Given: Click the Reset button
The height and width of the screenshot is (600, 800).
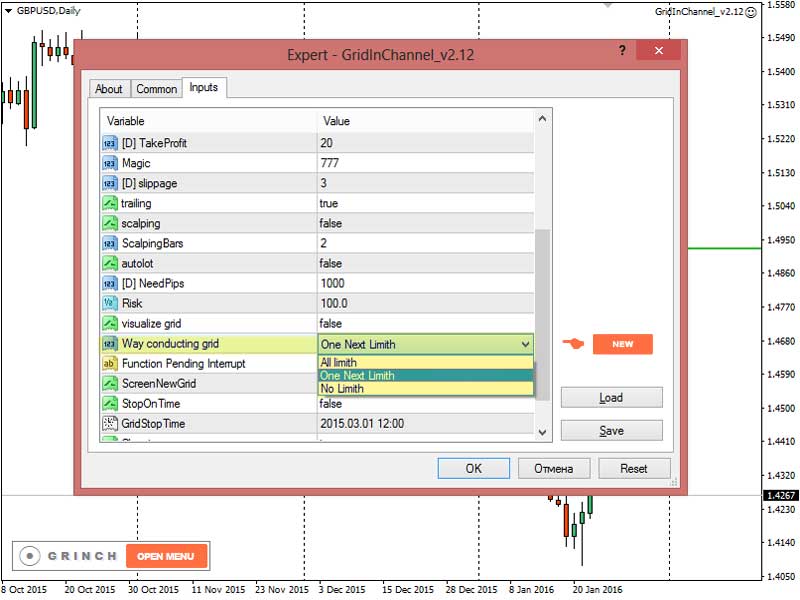Looking at the screenshot, I should 634,468.
